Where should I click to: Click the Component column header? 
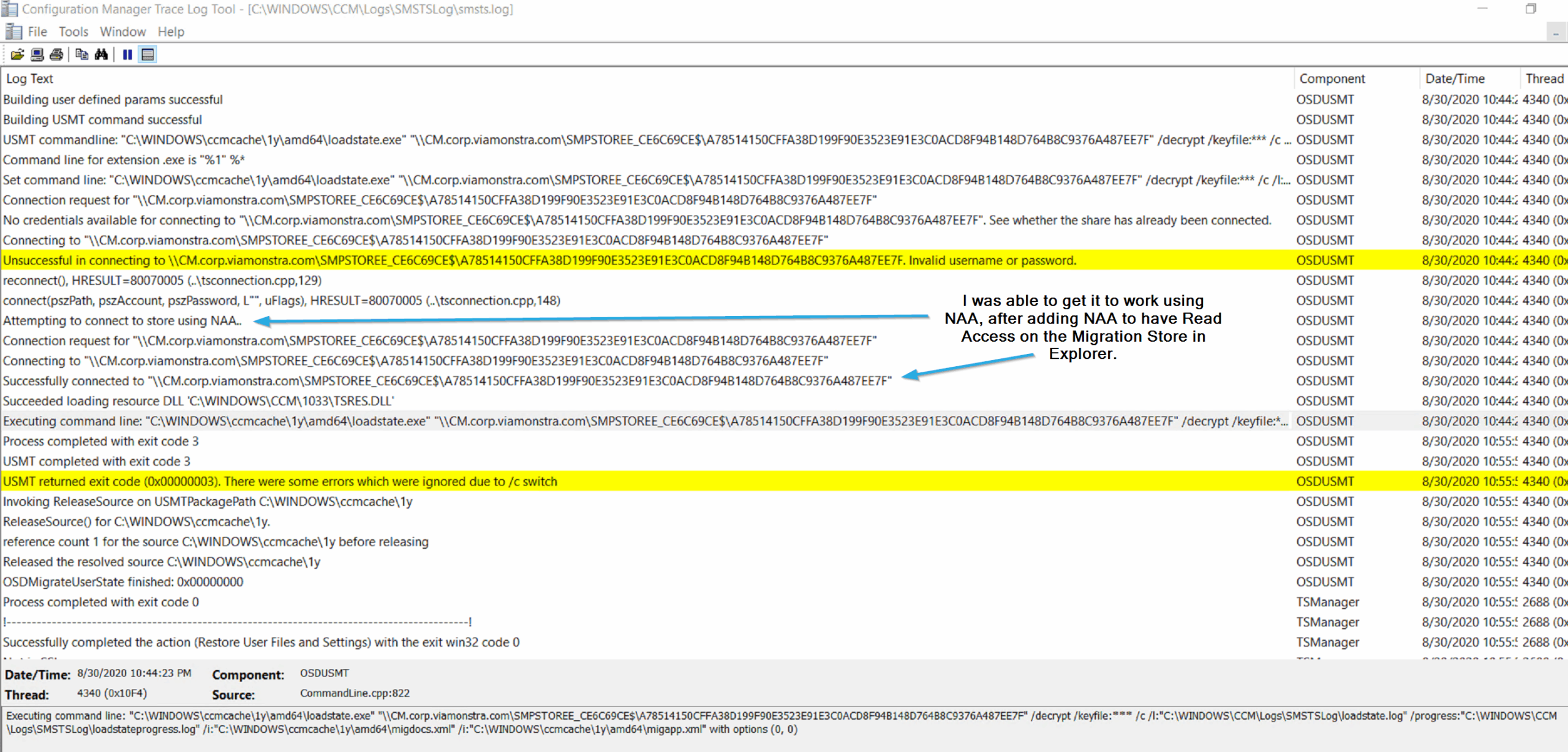(x=1332, y=78)
